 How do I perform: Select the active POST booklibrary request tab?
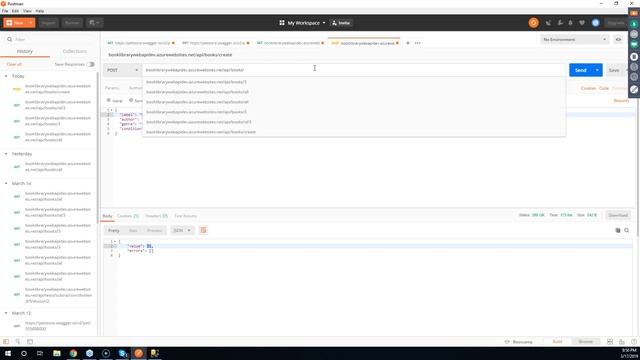point(364,43)
